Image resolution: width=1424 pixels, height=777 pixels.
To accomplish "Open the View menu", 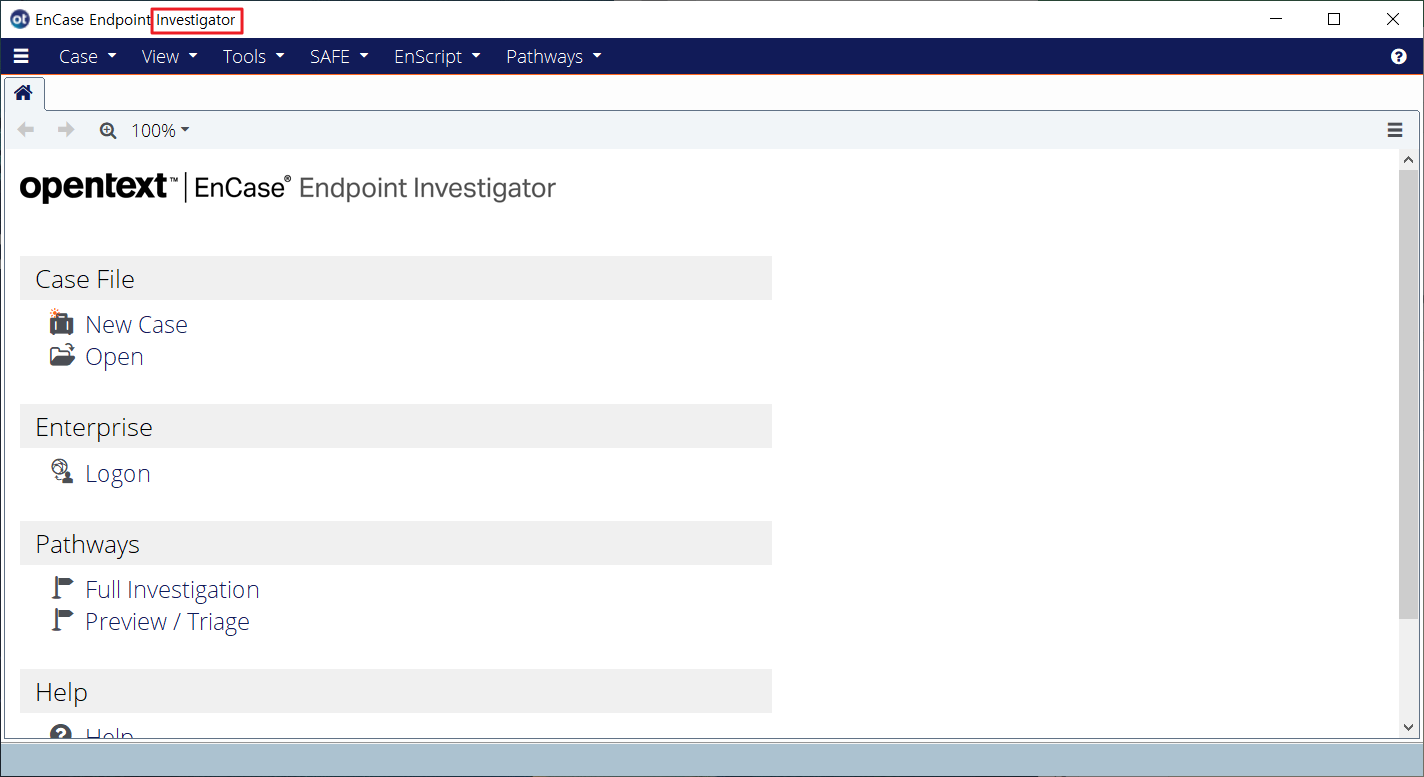I will point(170,57).
